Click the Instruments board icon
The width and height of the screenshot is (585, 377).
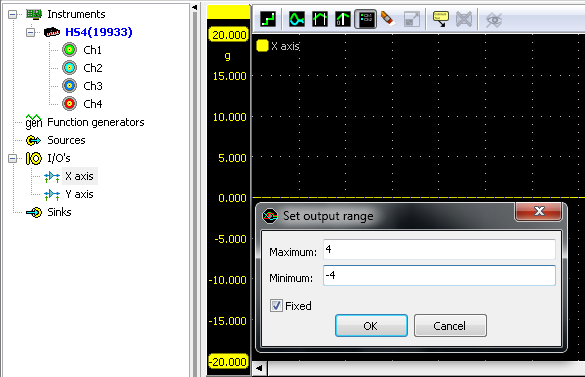click(34, 14)
